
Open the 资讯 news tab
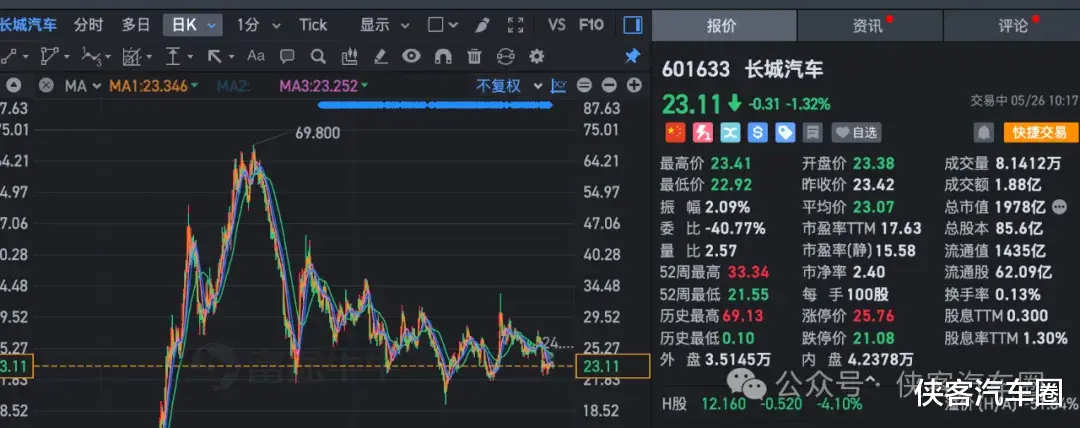click(870, 26)
